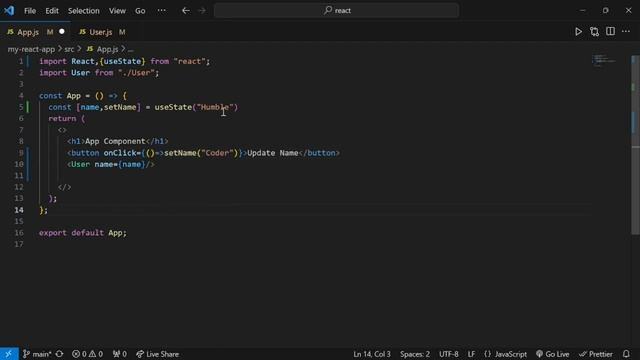Click on the "useState" import text
Viewport: 640px width, 360px height.
[122, 61]
